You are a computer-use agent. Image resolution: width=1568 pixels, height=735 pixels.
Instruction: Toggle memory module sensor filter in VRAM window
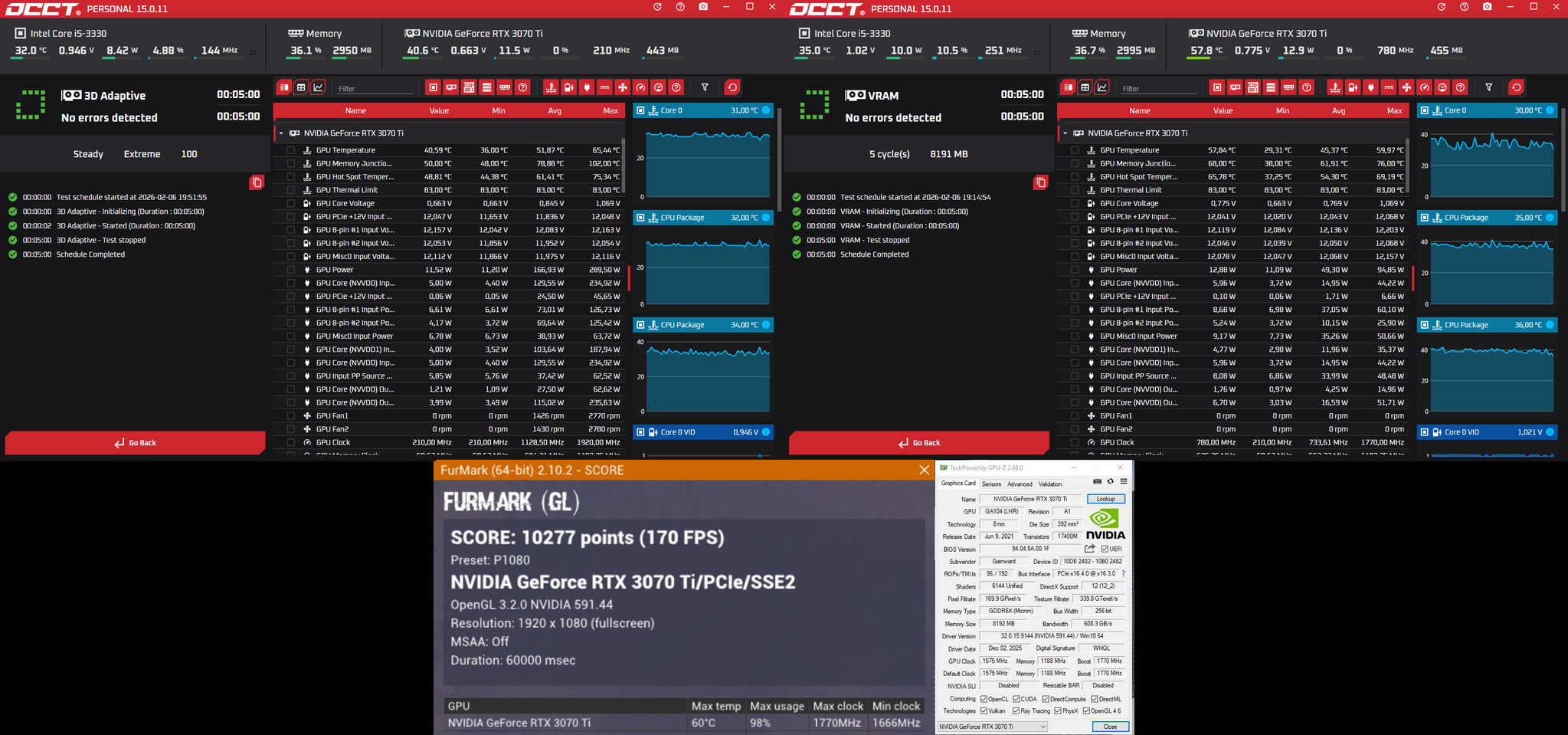tap(1289, 87)
